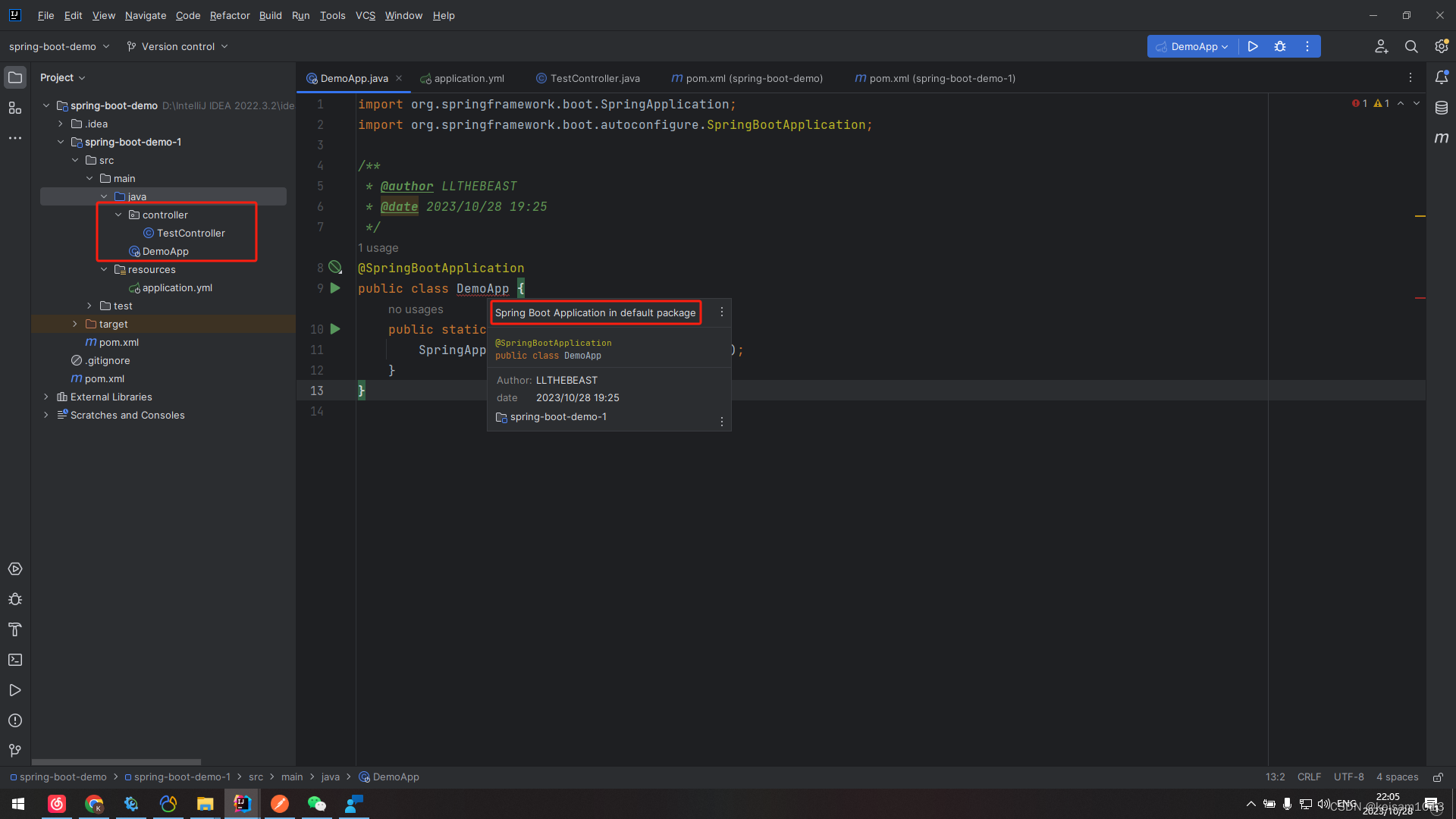1456x819 pixels.
Task: Open the Services tool window icon
Action: [15, 569]
